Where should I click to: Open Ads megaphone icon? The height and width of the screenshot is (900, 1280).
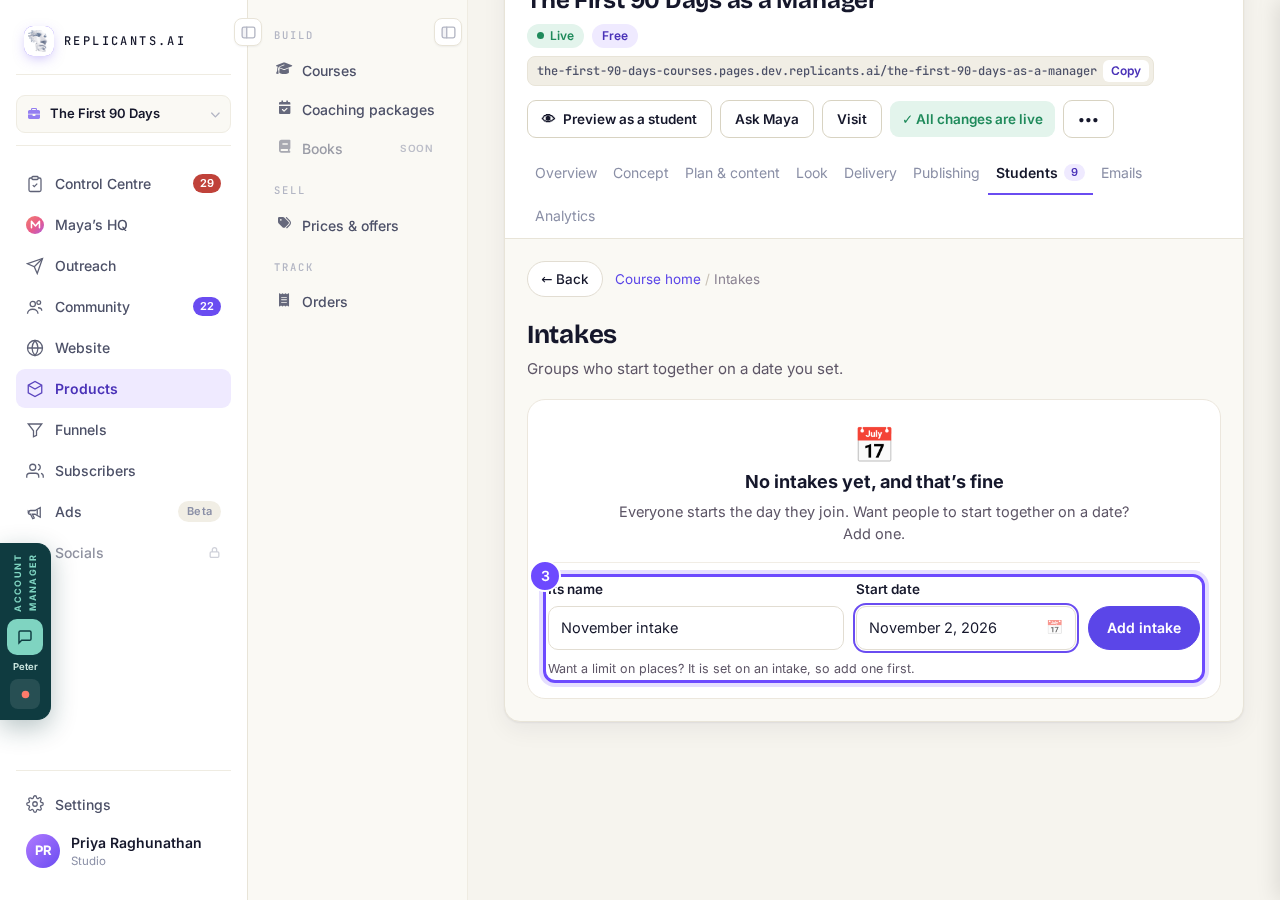click(x=35, y=512)
